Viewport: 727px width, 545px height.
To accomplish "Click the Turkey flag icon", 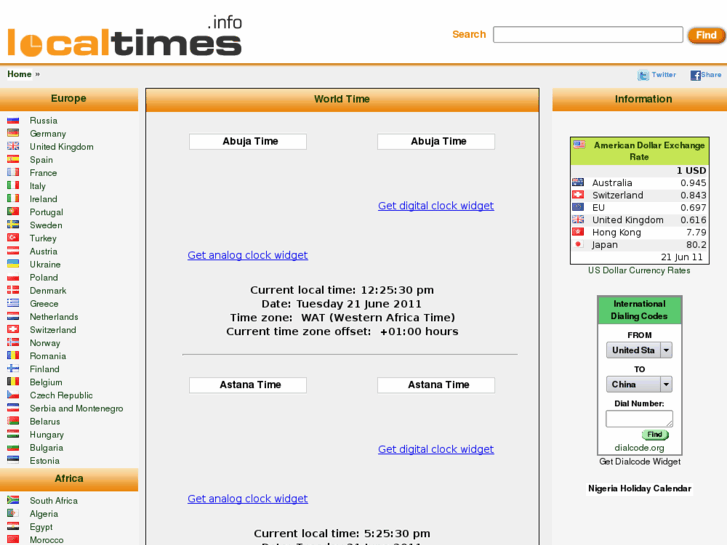I will (13, 237).
